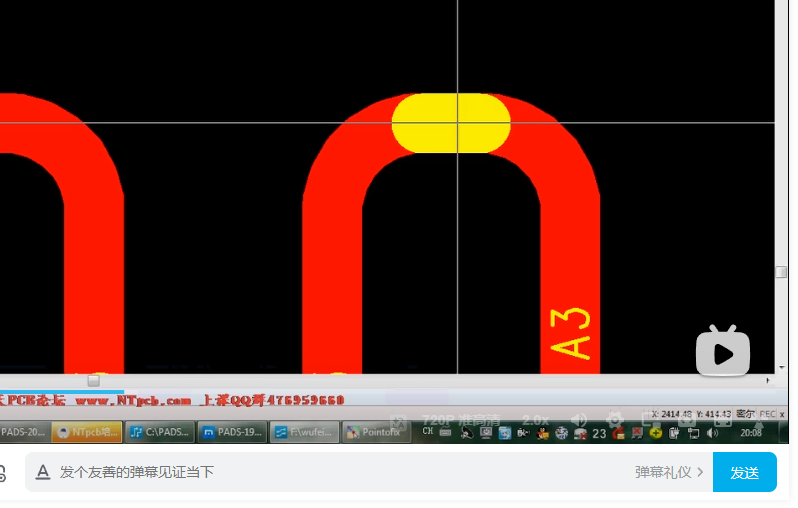Open the 2.0x playback speed menu
Viewport: 798px width, 508px height.
tap(535, 420)
